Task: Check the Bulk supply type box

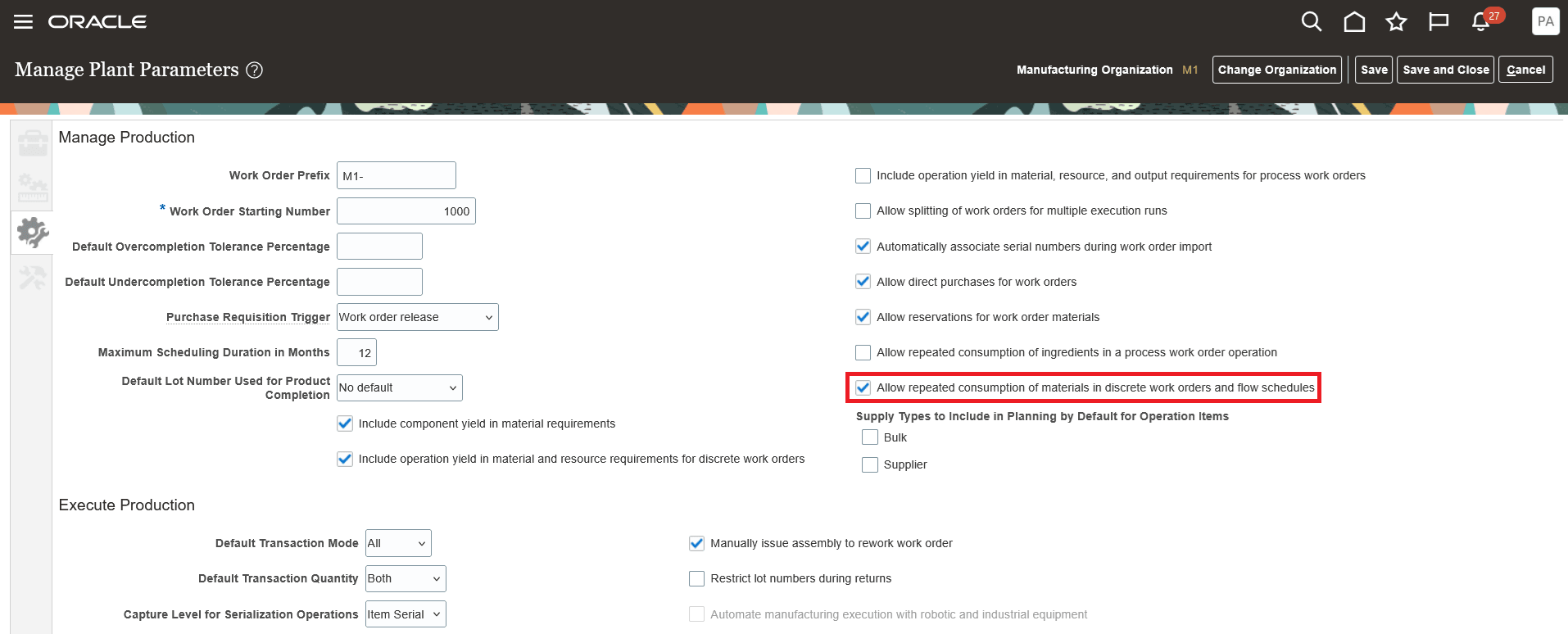Action: [x=870, y=437]
